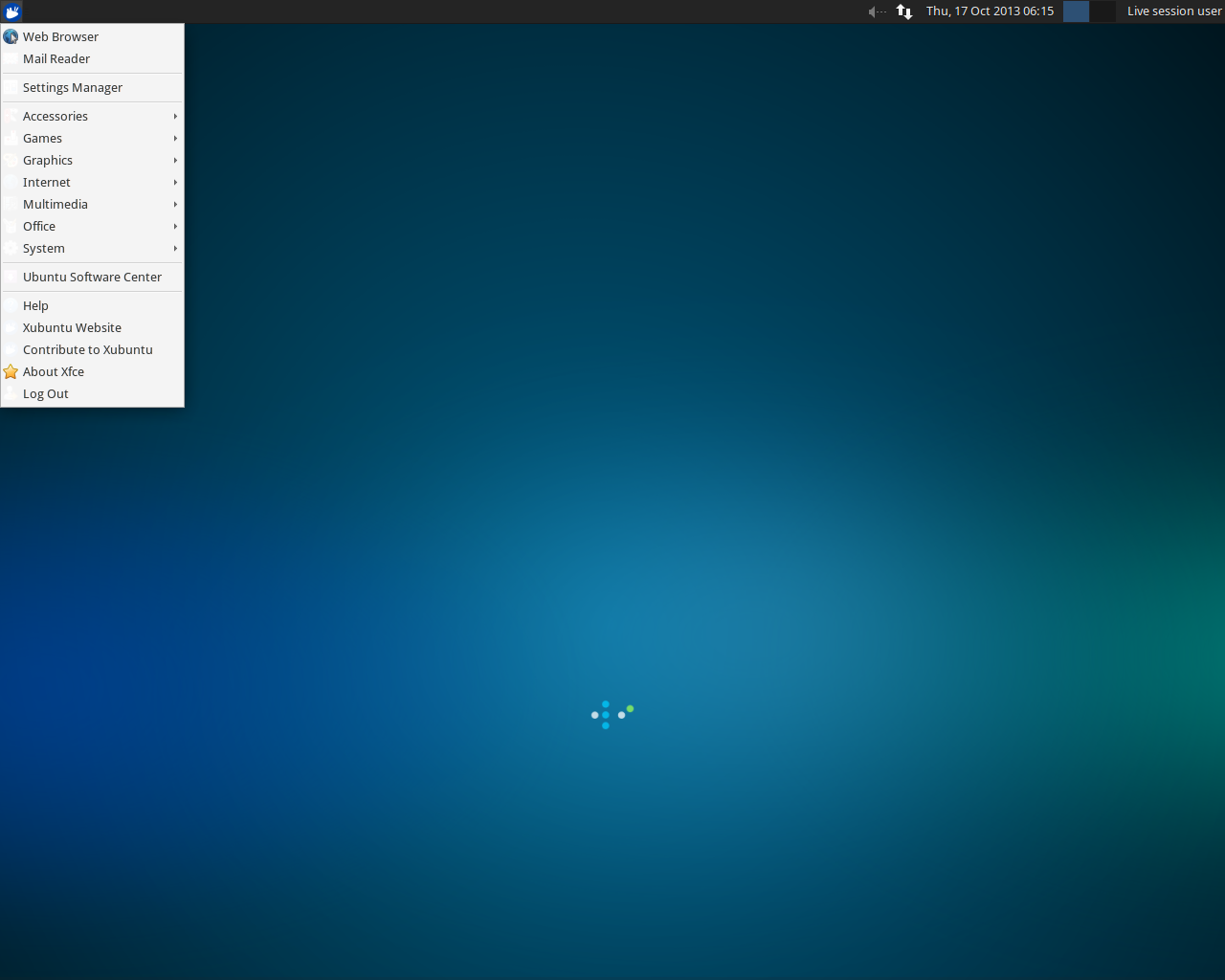Screen dimensions: 1225x980
Task: Select Contribute to Xubuntu
Action: tap(92, 349)
